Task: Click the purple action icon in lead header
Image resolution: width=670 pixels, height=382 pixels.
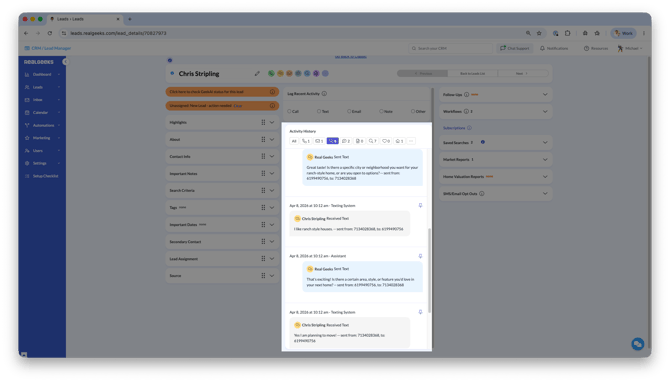Action: coord(316,73)
